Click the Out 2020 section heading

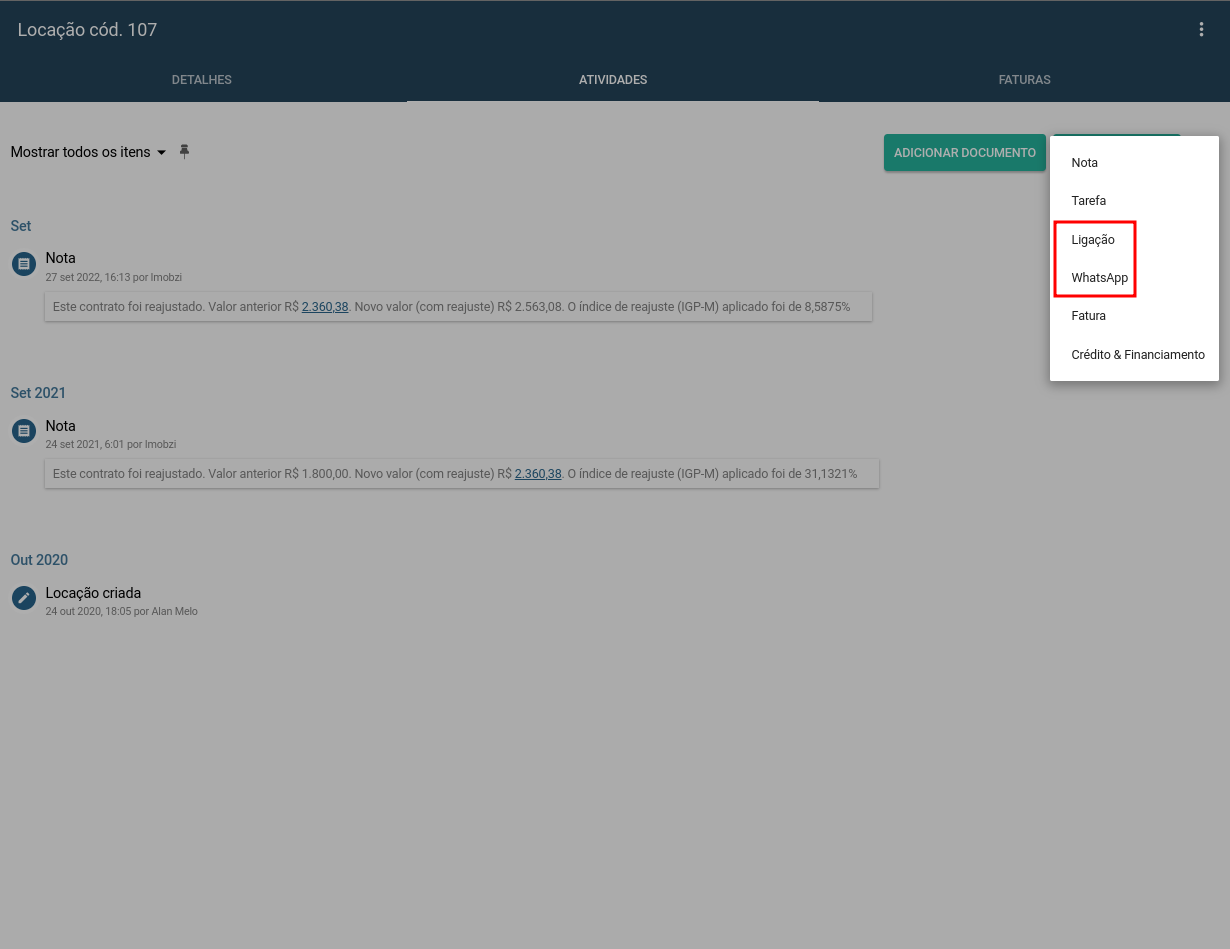(x=39, y=560)
